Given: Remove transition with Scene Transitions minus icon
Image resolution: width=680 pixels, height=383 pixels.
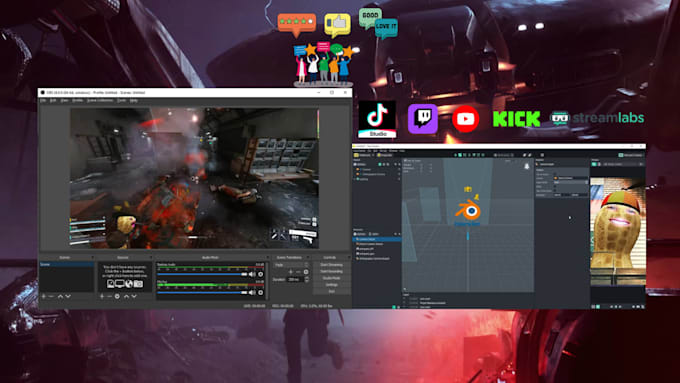Looking at the screenshot, I should [x=298, y=272].
